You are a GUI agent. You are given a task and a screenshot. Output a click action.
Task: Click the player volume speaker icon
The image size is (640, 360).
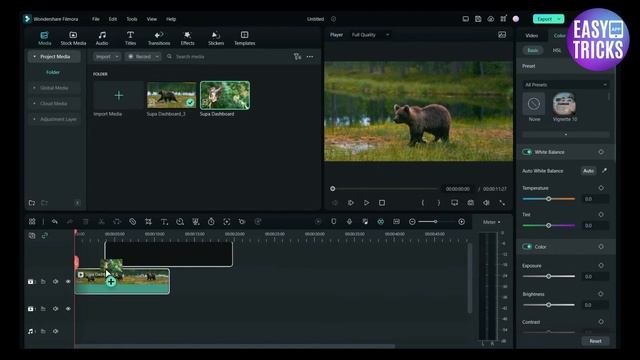(486, 203)
